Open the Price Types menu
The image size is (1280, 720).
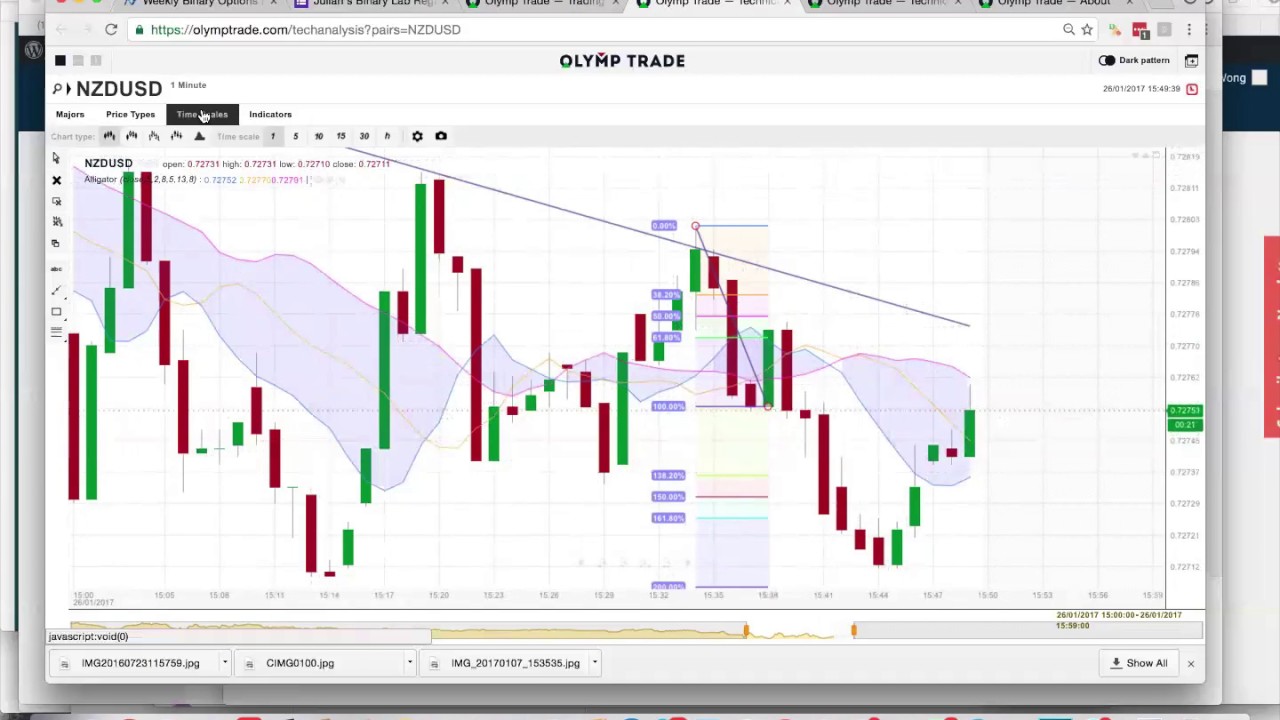(x=130, y=114)
